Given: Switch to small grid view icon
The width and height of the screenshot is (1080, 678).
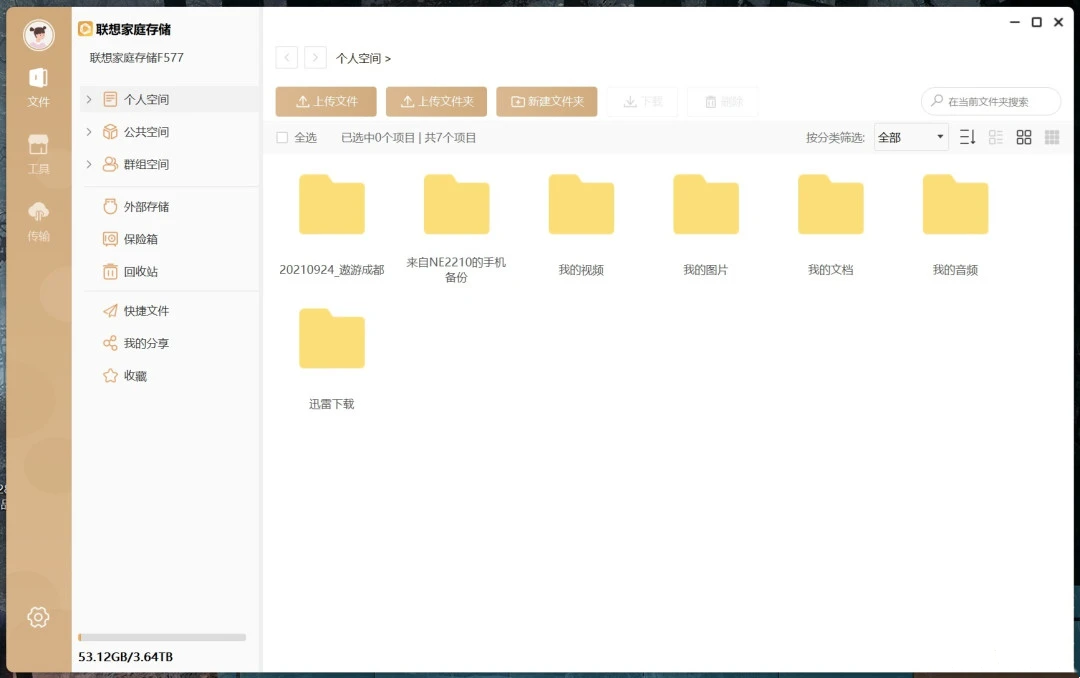Looking at the screenshot, I should 1052,137.
